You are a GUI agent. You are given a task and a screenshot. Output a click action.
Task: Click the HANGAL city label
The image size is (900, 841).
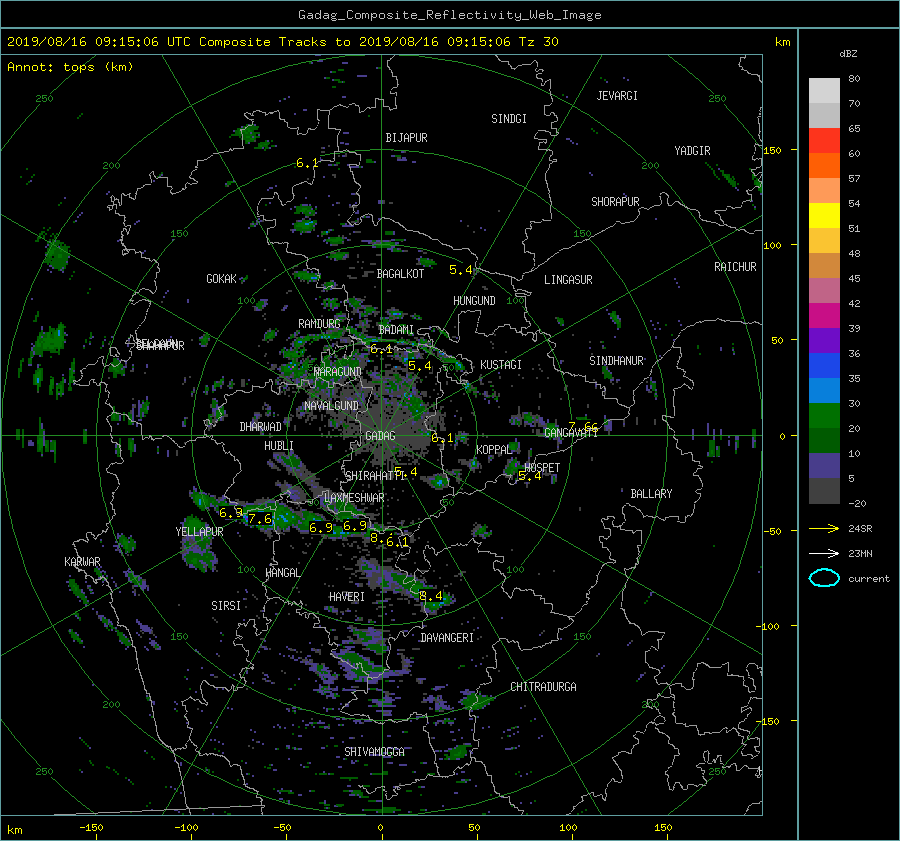coord(282,573)
